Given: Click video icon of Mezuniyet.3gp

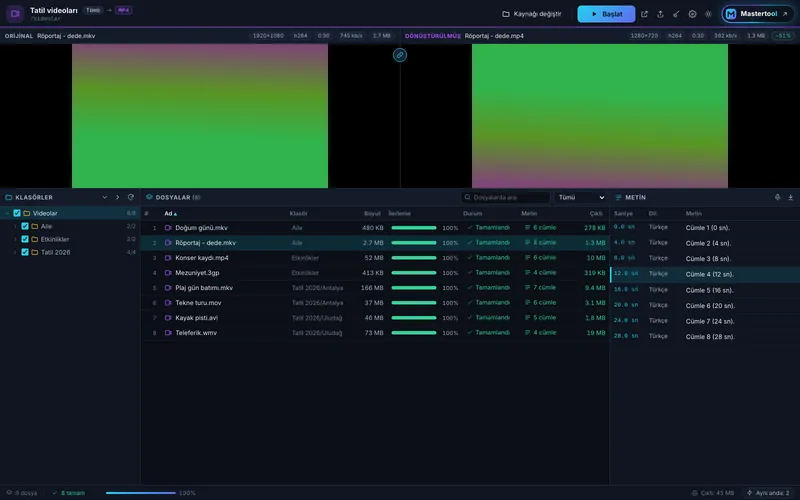Looking at the screenshot, I should point(168,273).
